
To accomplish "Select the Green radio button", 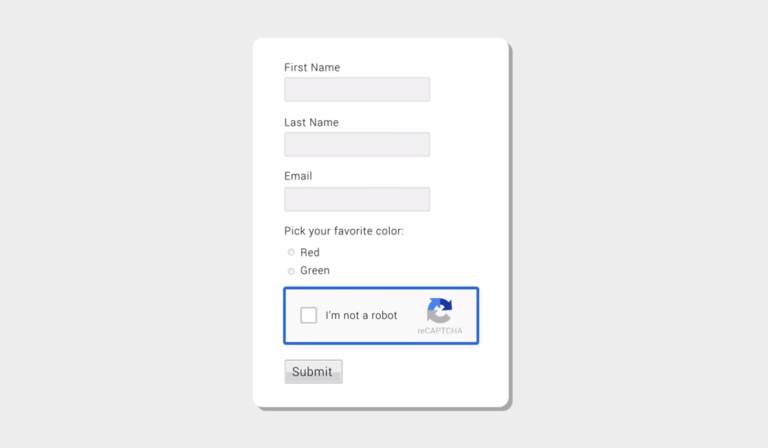I will (292, 271).
